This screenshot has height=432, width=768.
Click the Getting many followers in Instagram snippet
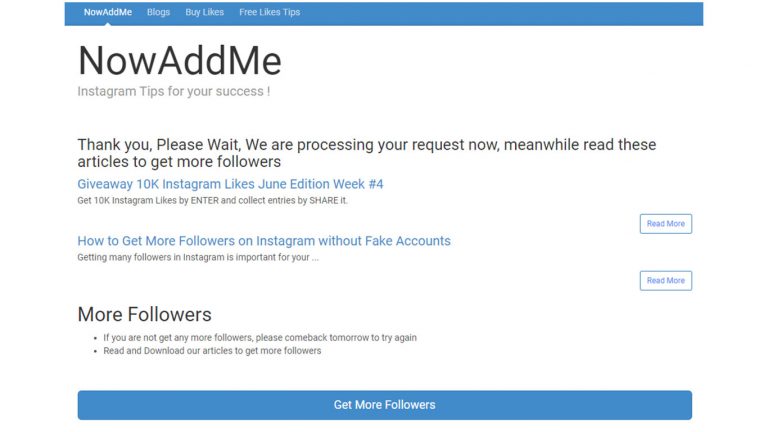point(198,257)
